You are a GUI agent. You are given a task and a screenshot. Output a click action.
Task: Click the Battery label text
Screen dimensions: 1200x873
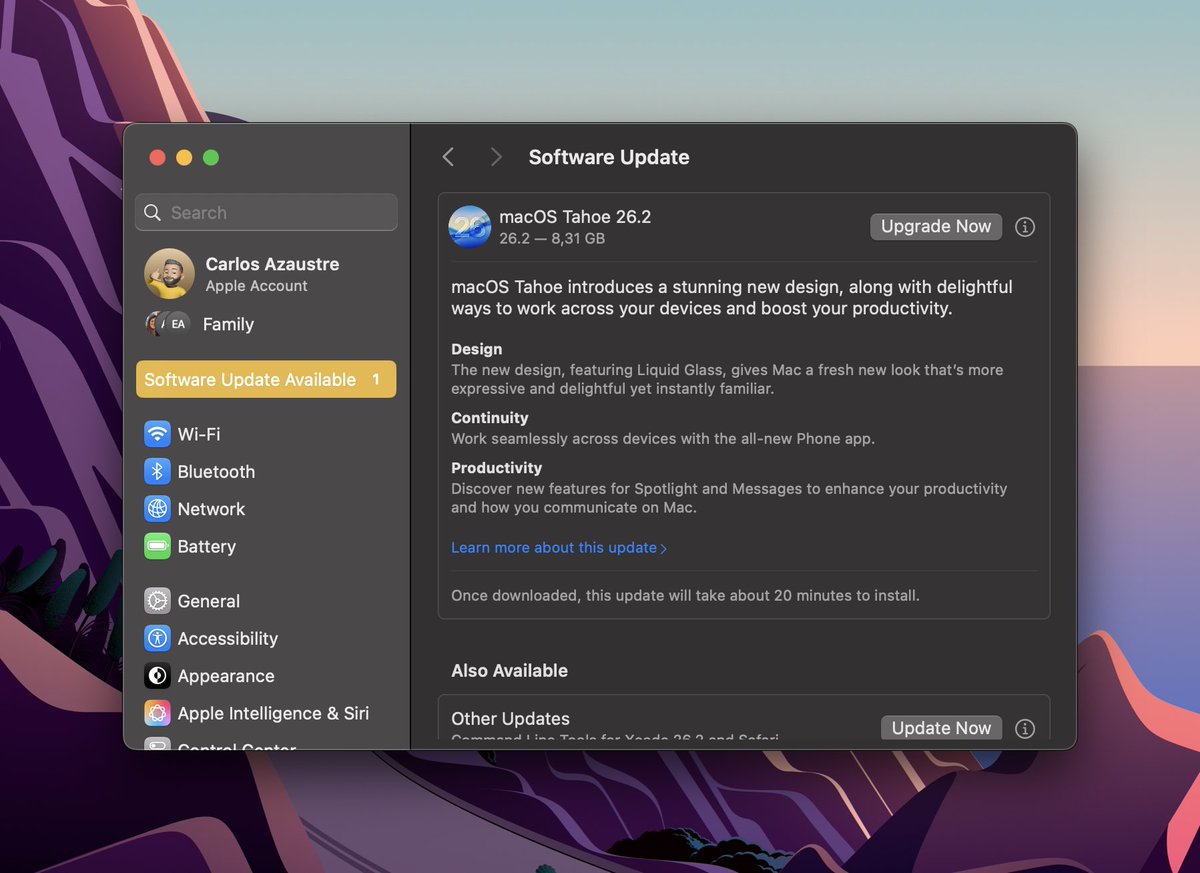[206, 547]
